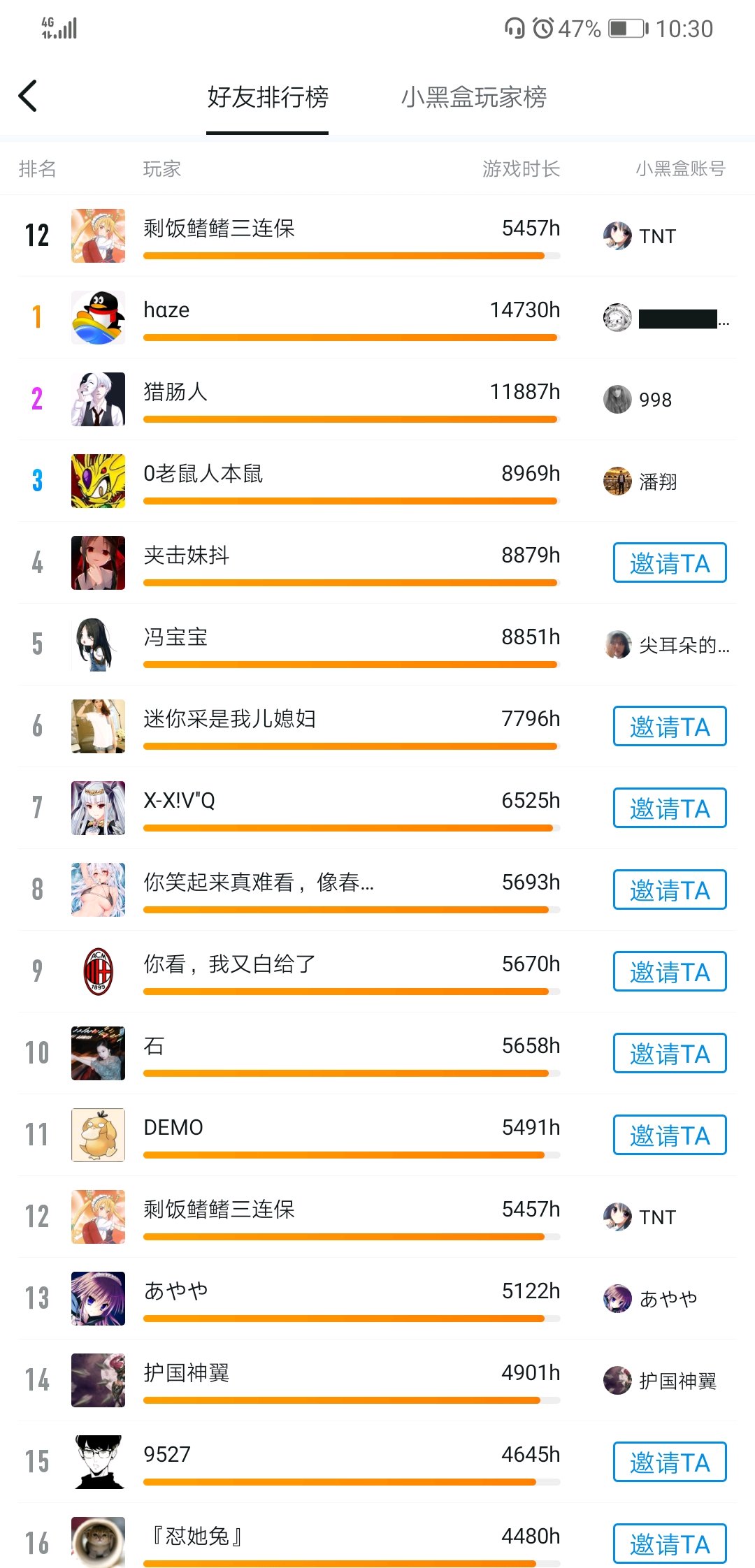Open あやや's player avatar thumbnail
Viewport: 755px width, 1568px height.
point(98,1298)
